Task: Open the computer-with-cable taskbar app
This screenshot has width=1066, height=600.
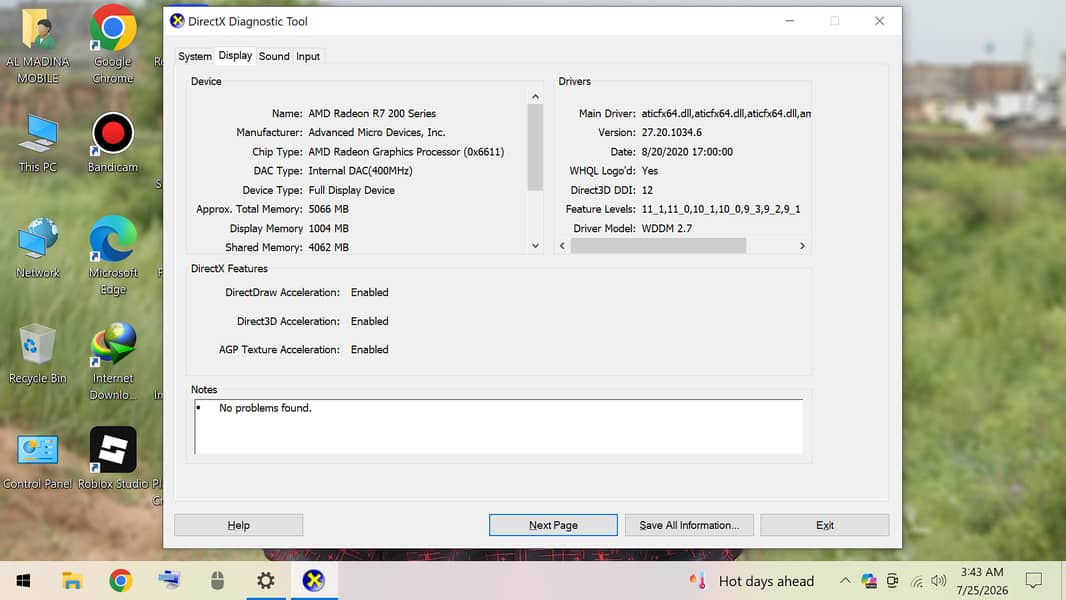Action: pos(169,580)
